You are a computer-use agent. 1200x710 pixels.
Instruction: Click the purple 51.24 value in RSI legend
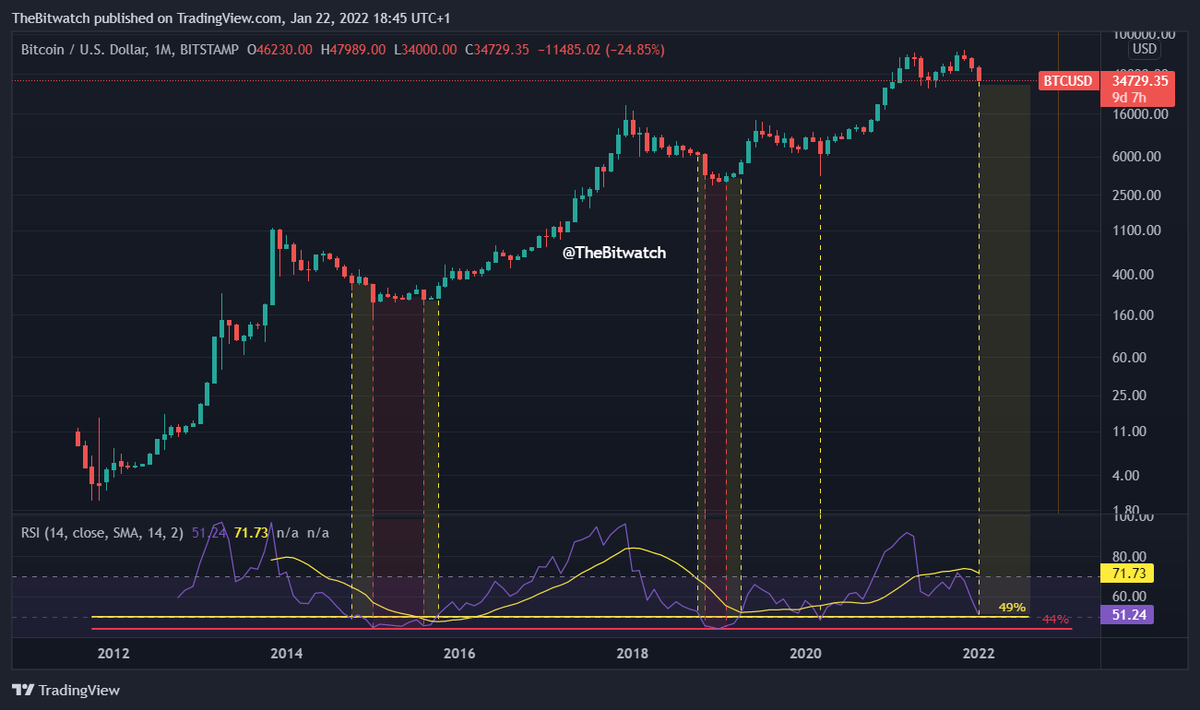[207, 533]
